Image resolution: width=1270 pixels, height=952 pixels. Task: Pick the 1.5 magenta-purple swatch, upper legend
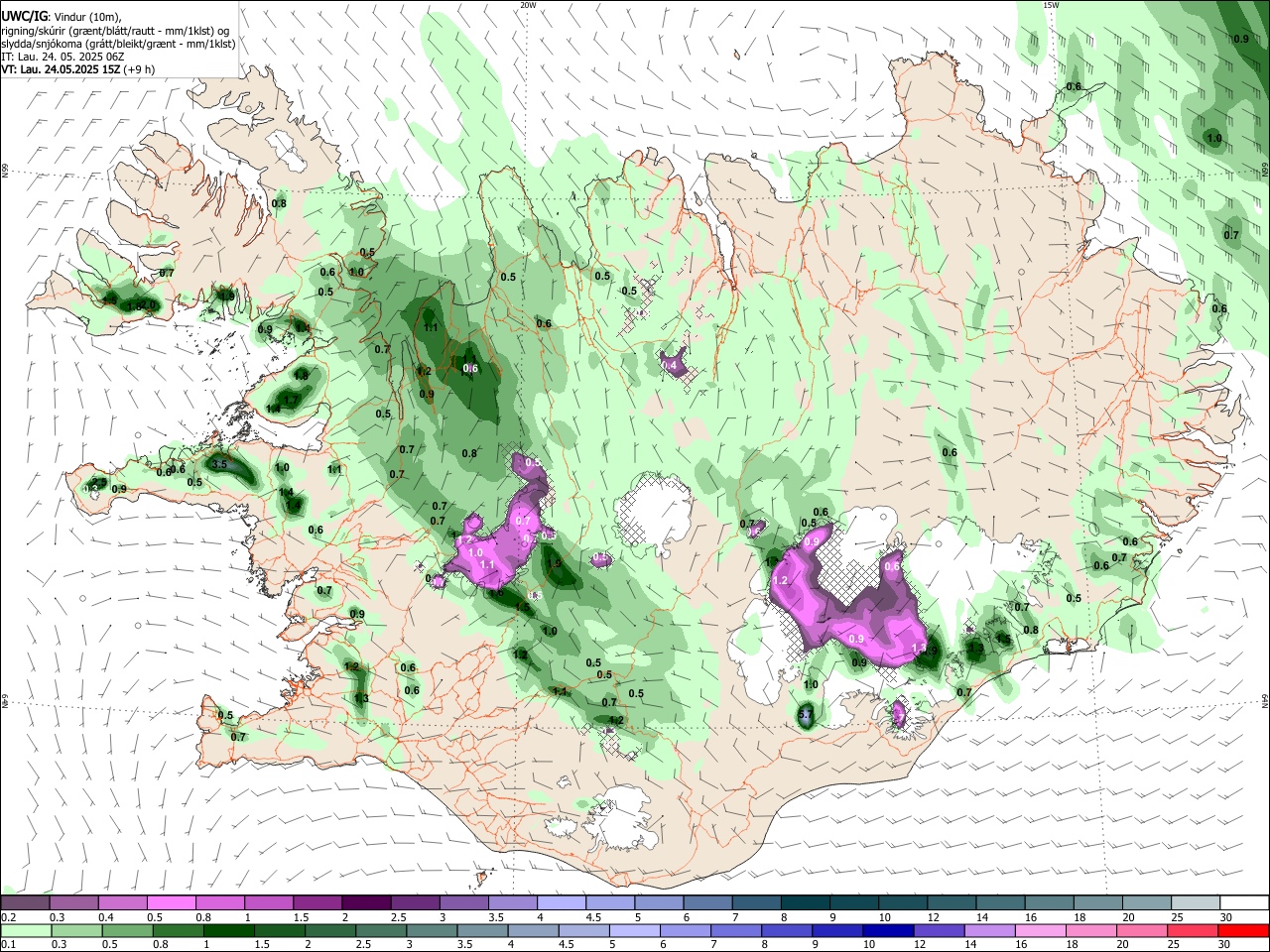317,902
